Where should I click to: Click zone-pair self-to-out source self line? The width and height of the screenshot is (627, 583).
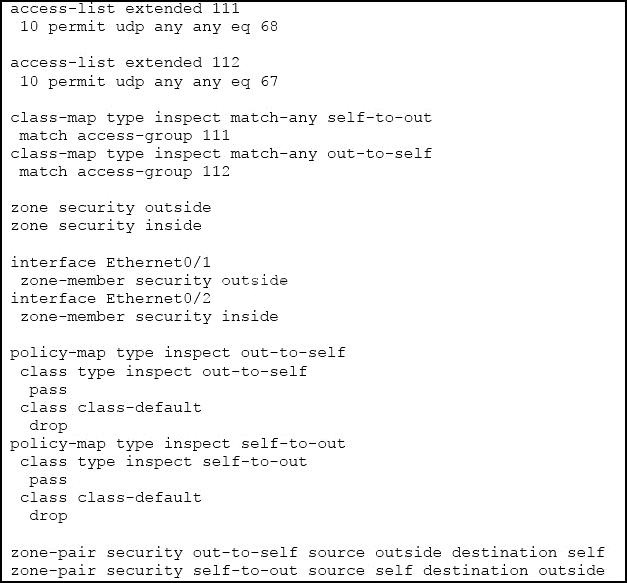pos(308,571)
